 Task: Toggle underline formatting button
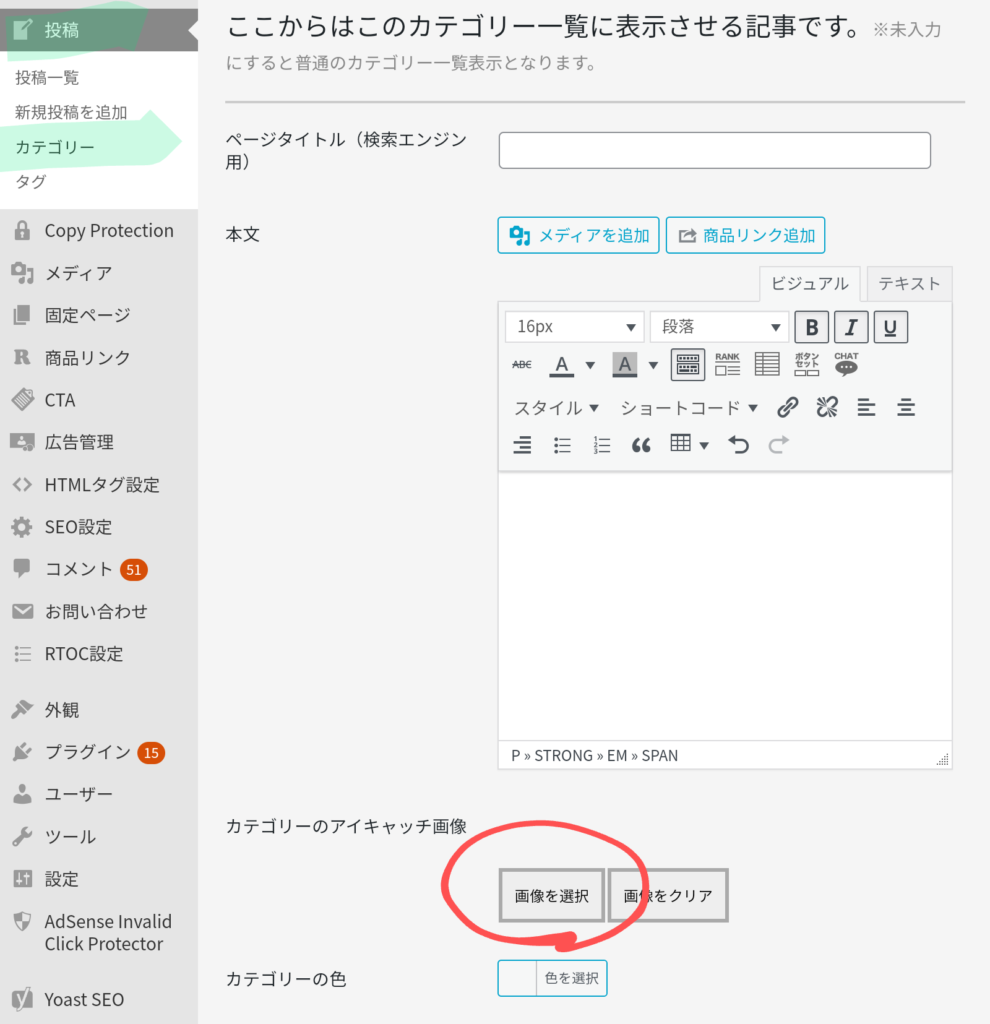(890, 327)
